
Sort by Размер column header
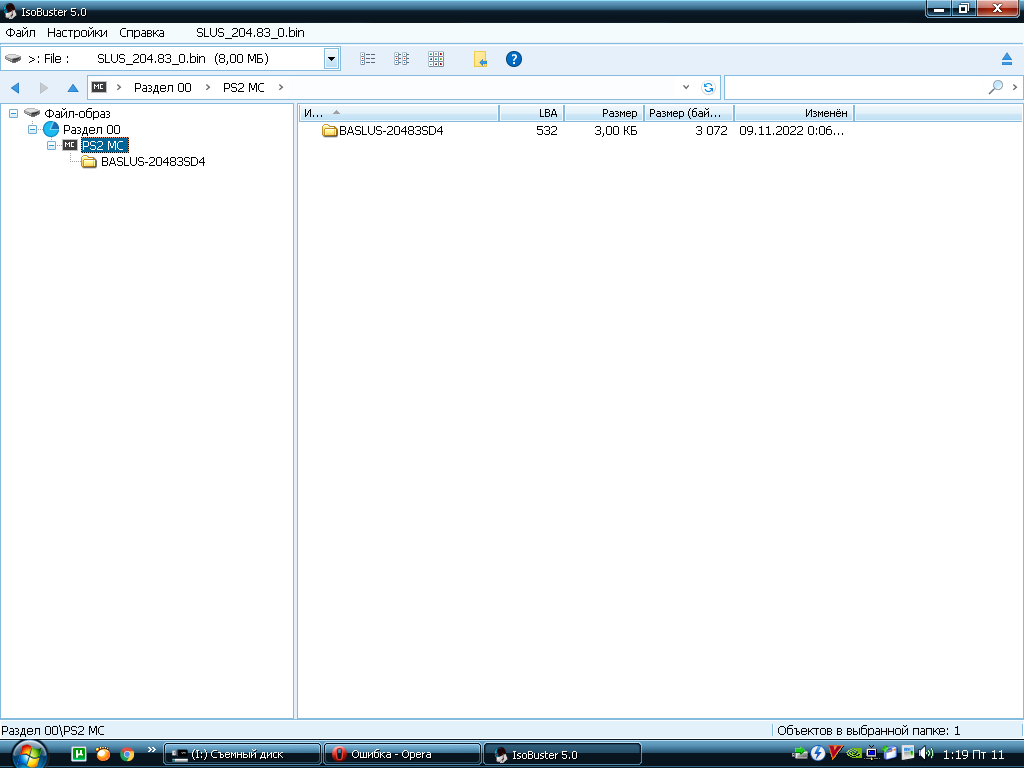click(x=603, y=113)
